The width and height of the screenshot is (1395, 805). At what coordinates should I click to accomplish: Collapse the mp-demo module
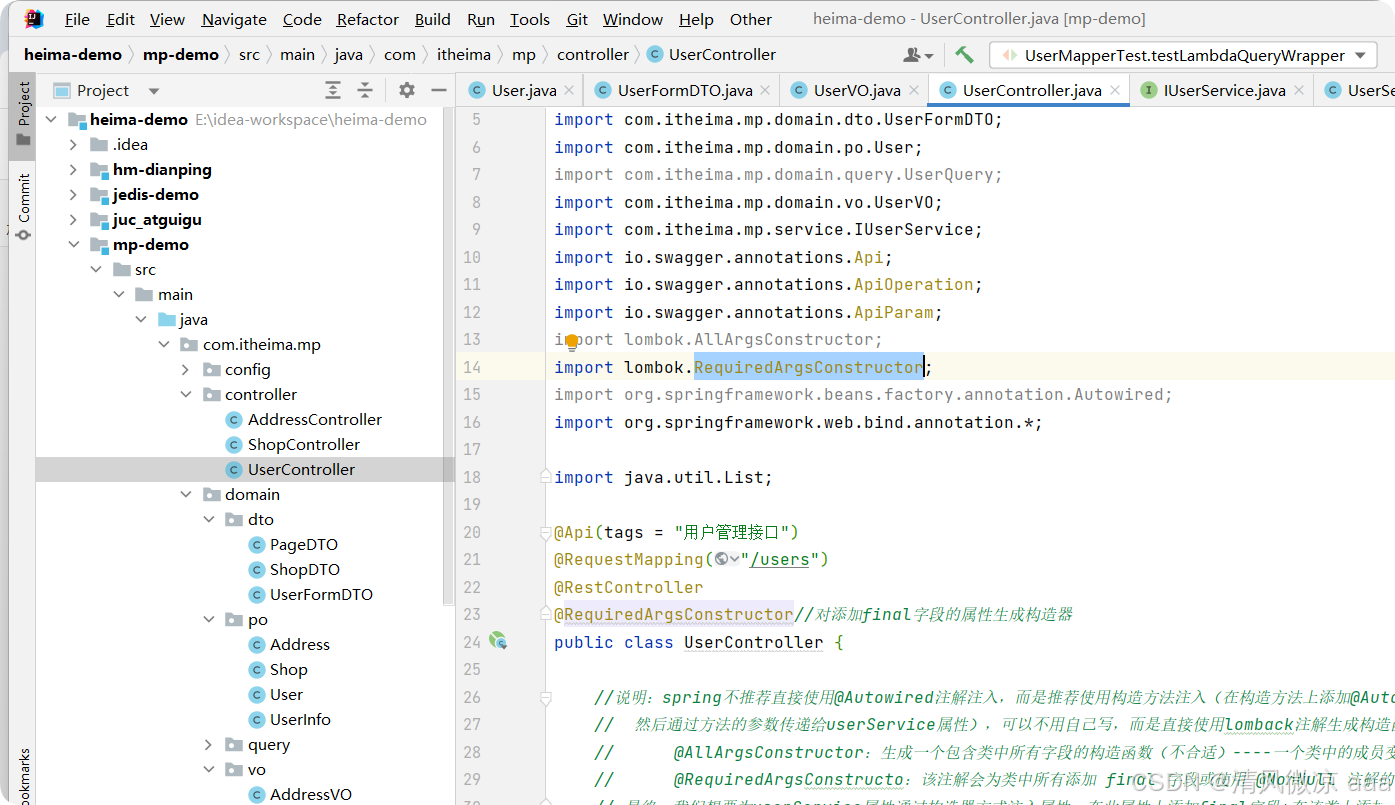[x=73, y=244]
